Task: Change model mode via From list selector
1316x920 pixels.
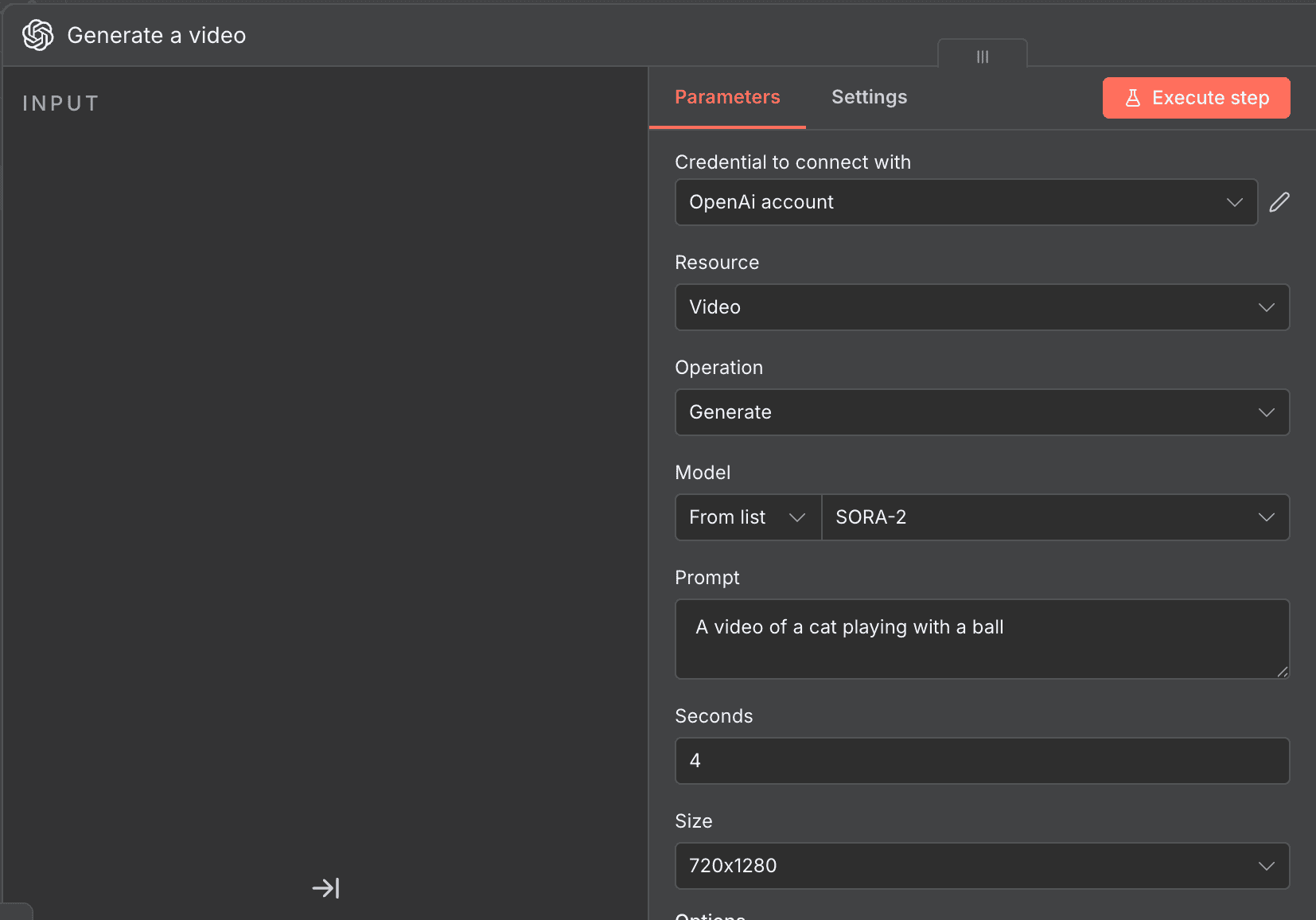Action: (747, 517)
